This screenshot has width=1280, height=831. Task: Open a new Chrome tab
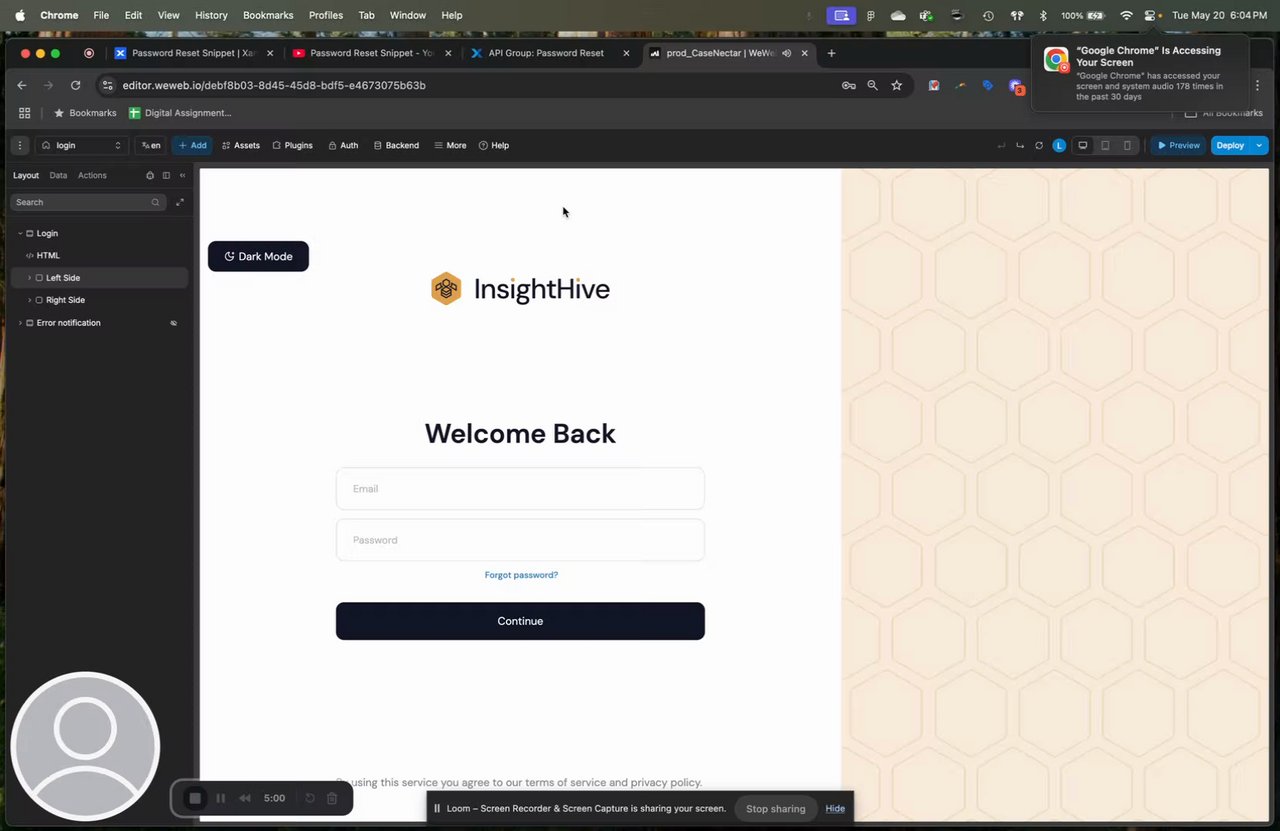click(831, 53)
